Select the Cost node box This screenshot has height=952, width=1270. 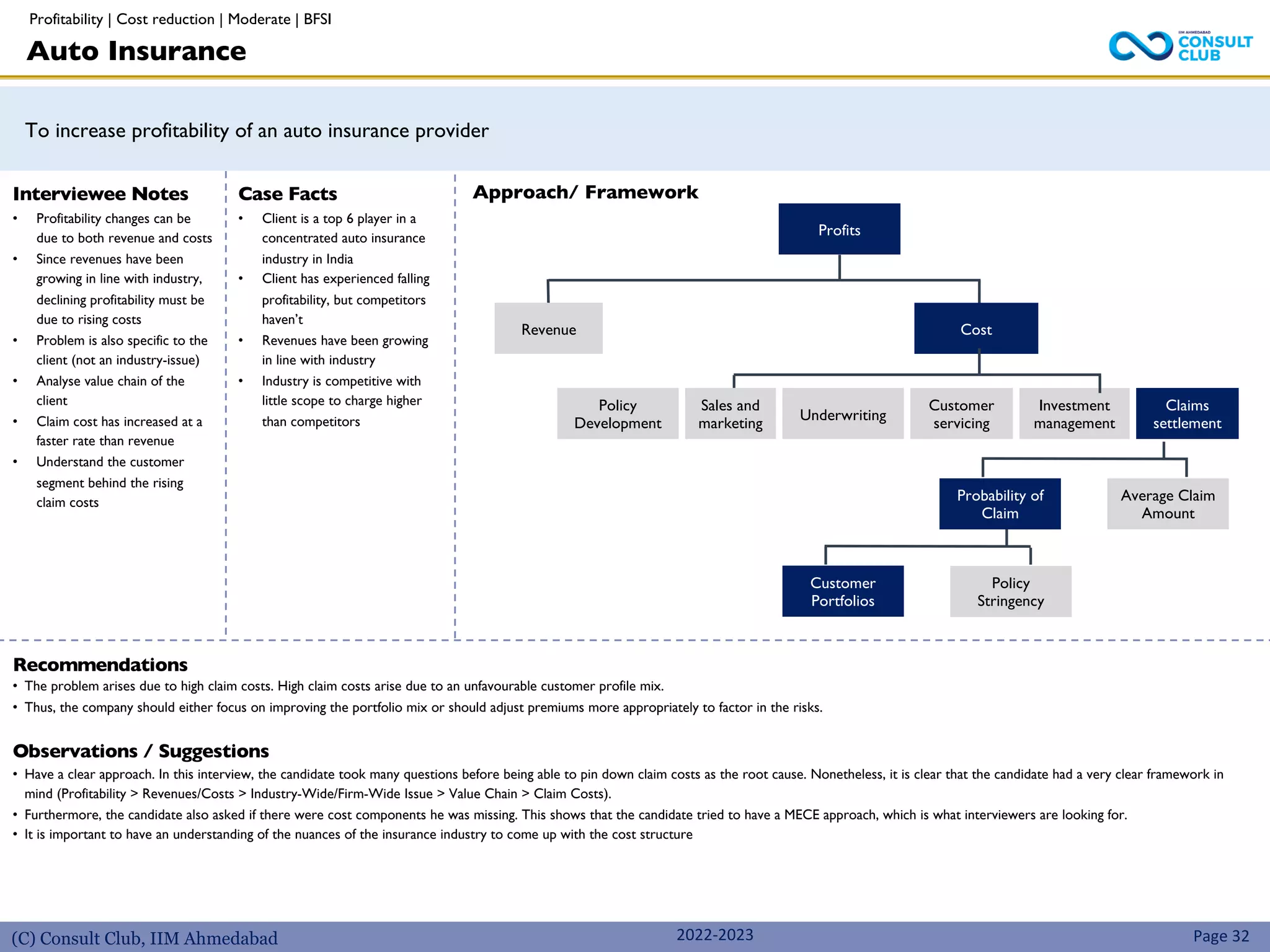(975, 328)
